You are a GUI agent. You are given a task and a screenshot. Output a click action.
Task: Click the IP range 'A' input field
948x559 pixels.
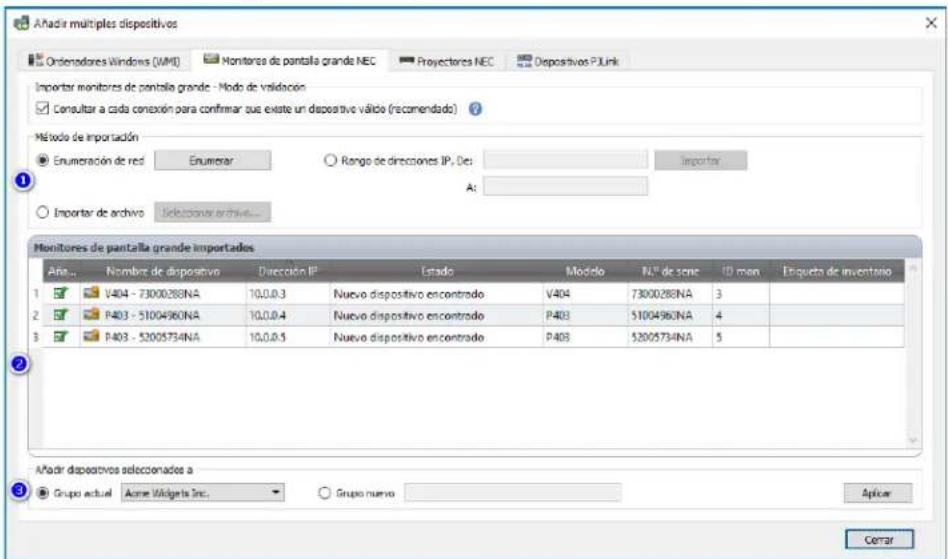click(565, 187)
